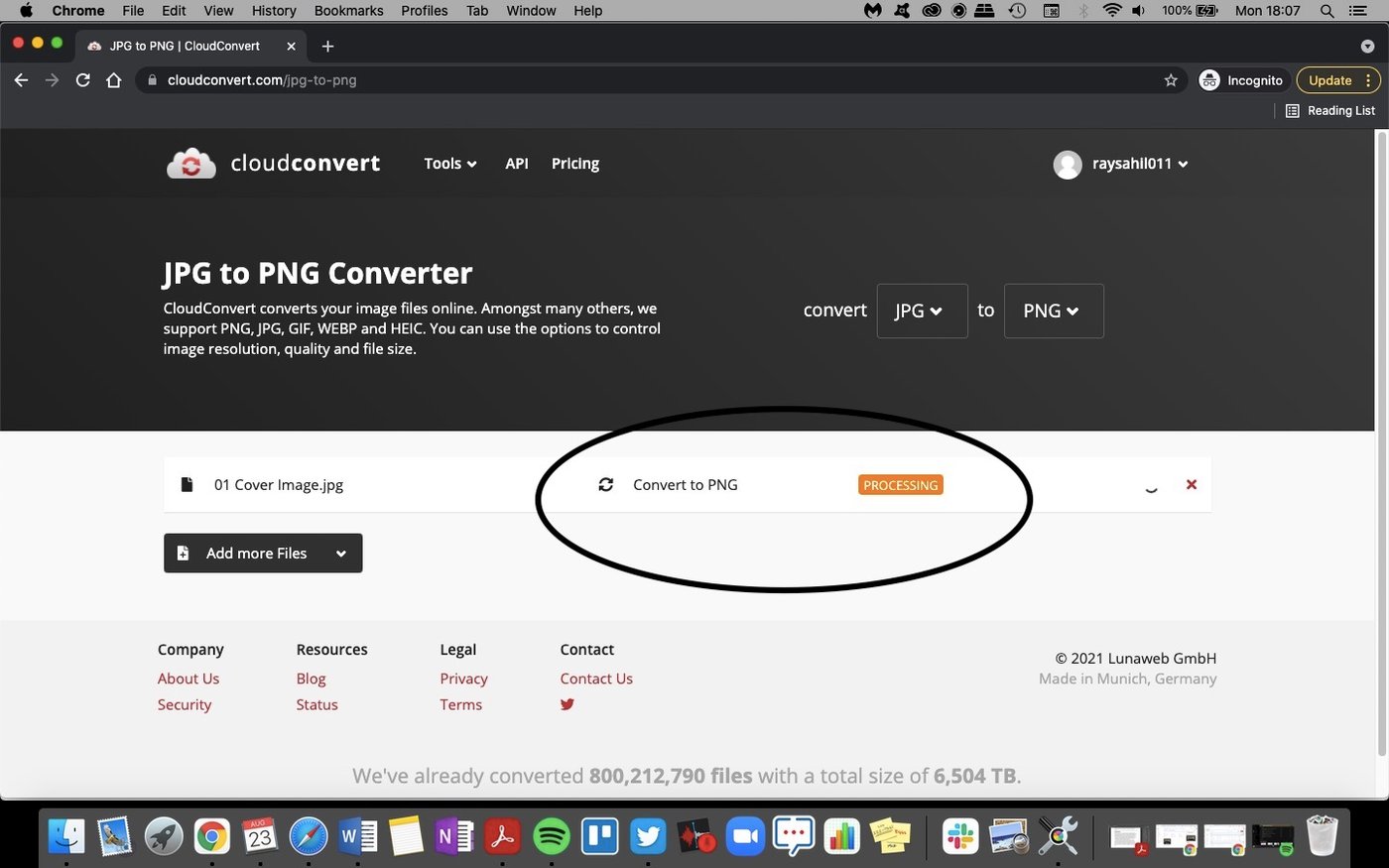Launch Adobe Acrobat from the dock

click(502, 836)
